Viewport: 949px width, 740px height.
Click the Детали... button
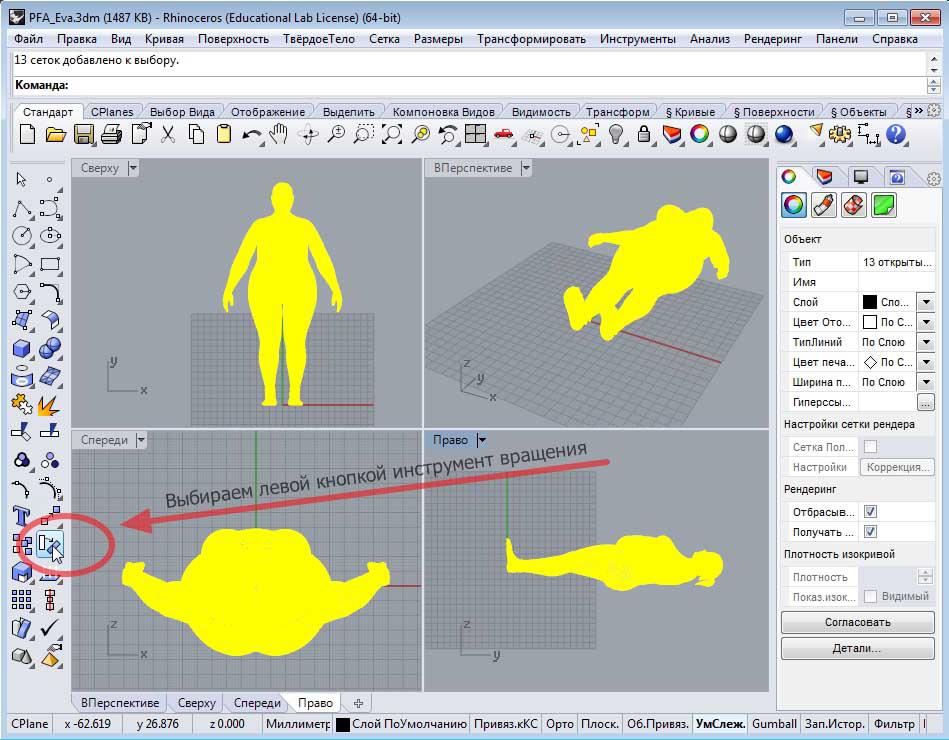tap(857, 648)
